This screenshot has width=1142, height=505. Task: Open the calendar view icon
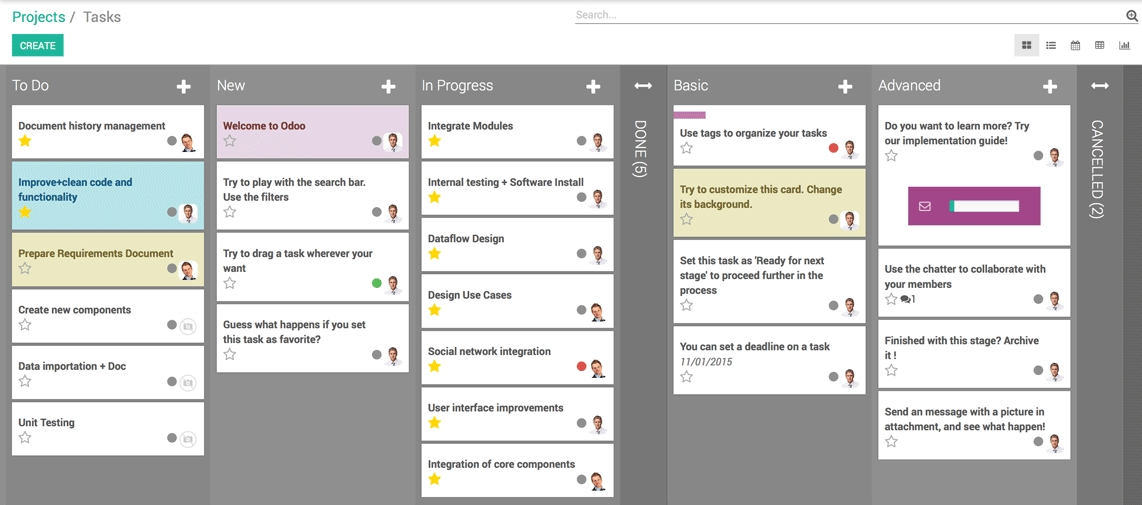1075,45
